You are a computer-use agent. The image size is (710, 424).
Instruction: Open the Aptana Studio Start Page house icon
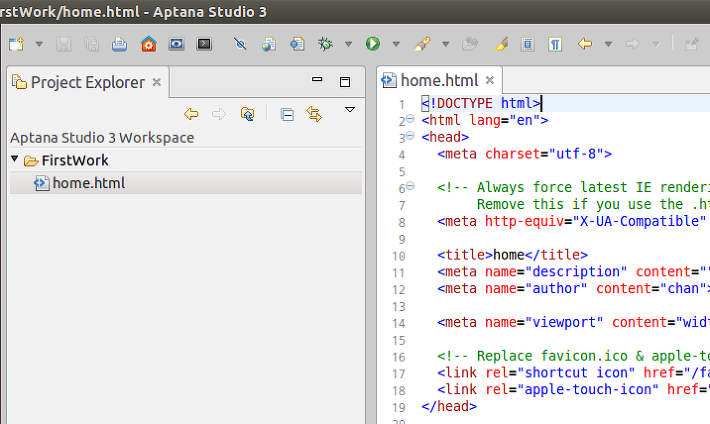tap(149, 44)
